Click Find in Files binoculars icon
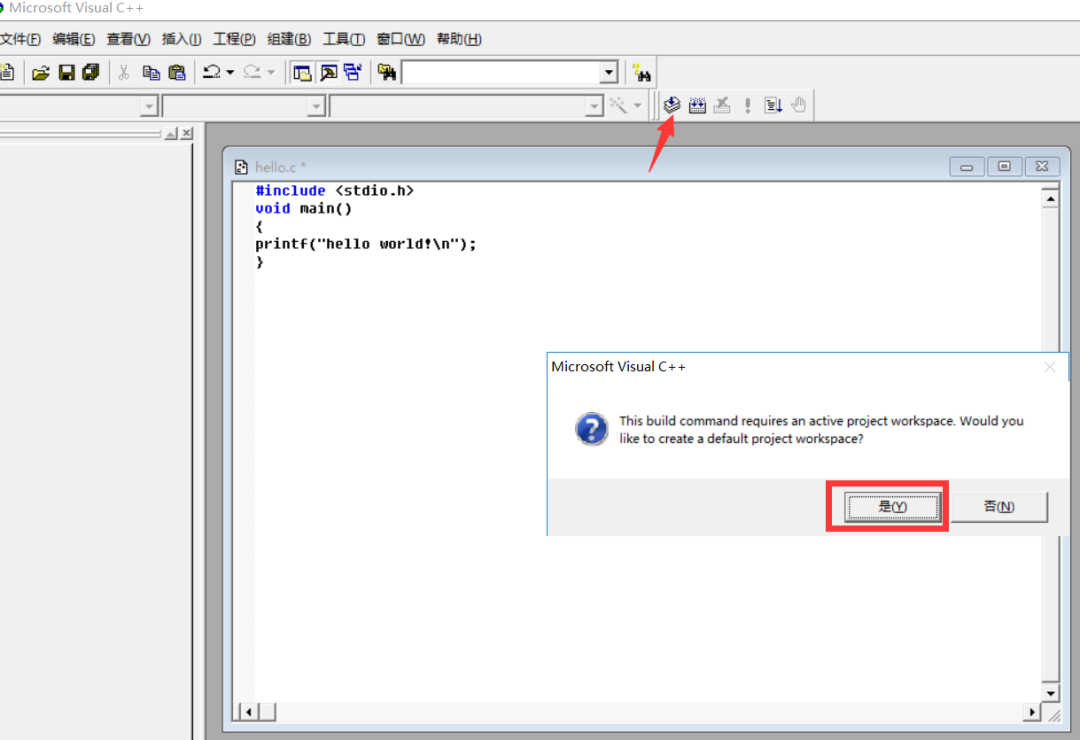1080x740 pixels. point(387,72)
